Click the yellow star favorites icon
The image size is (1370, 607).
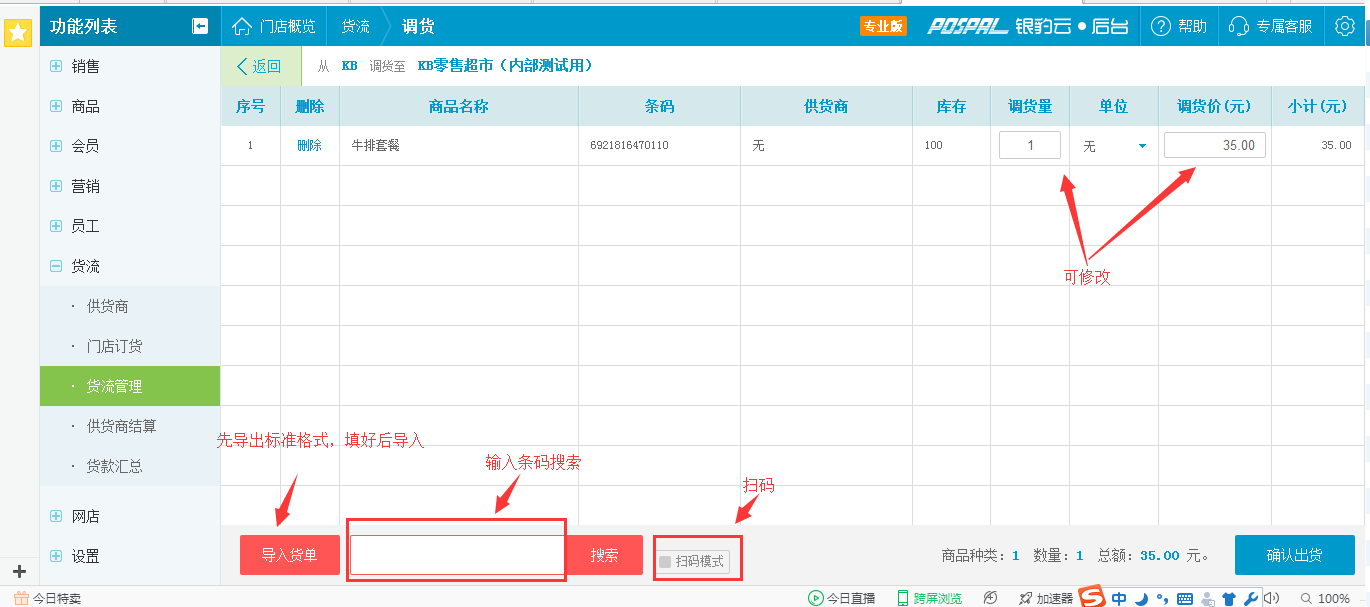17,32
